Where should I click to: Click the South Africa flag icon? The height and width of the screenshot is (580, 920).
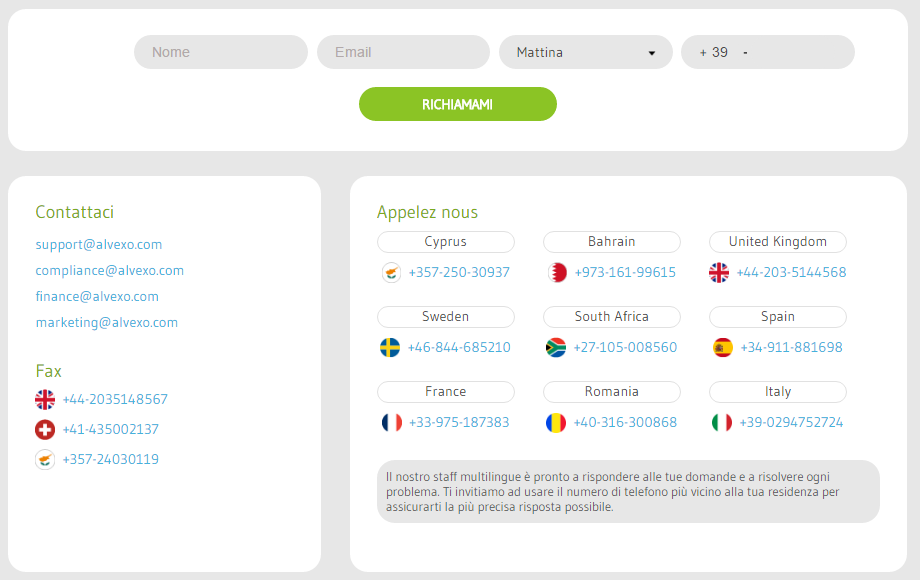pyautogui.click(x=556, y=348)
